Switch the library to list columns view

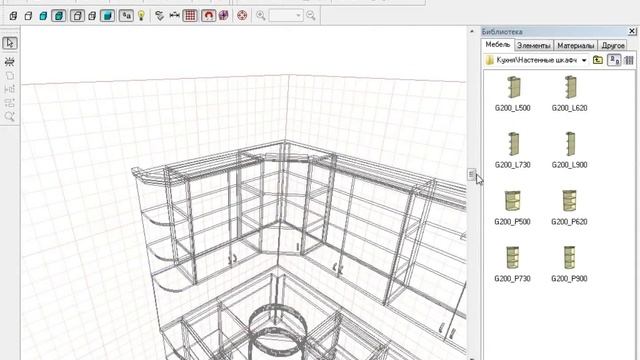629,60
